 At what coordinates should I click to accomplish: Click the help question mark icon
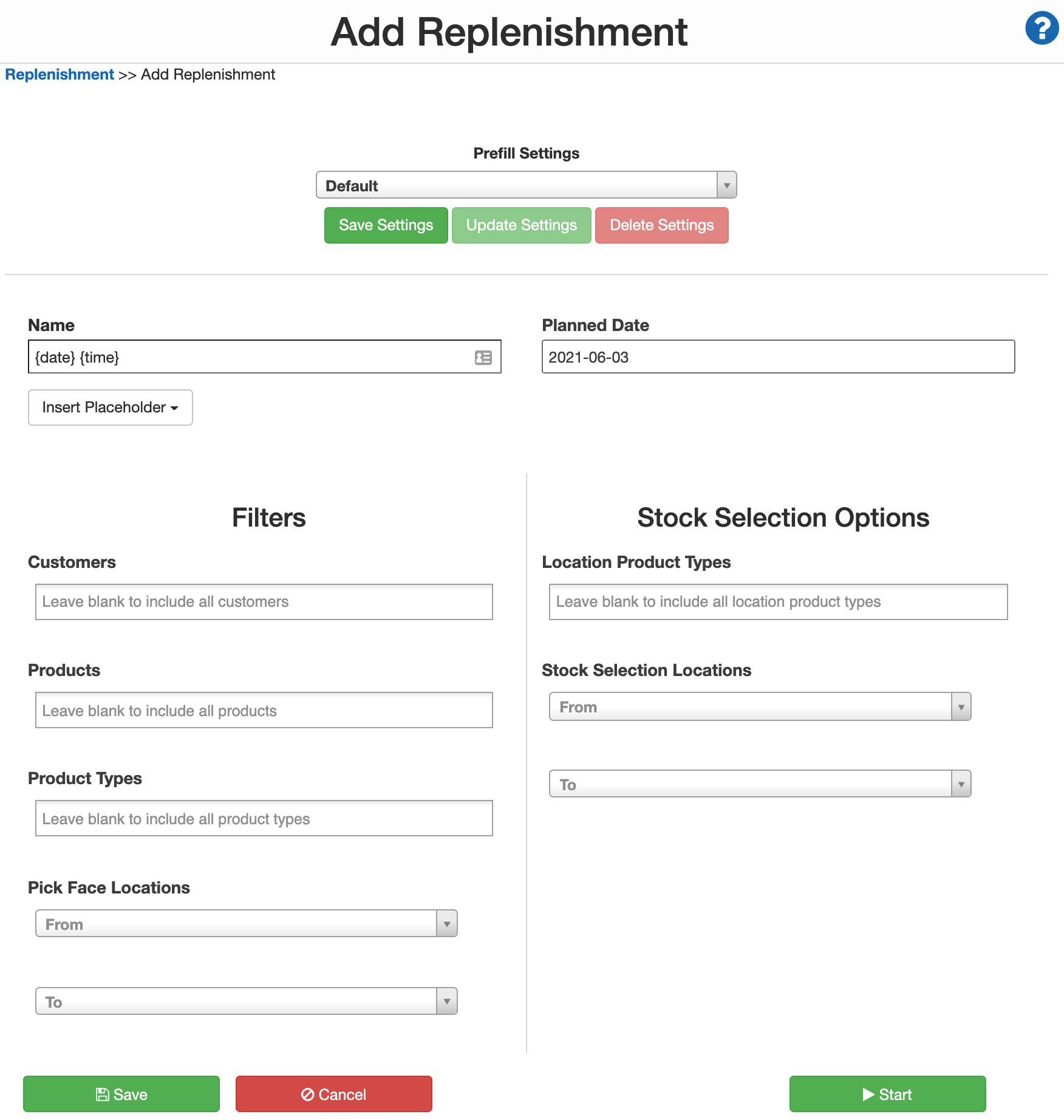[1041, 27]
